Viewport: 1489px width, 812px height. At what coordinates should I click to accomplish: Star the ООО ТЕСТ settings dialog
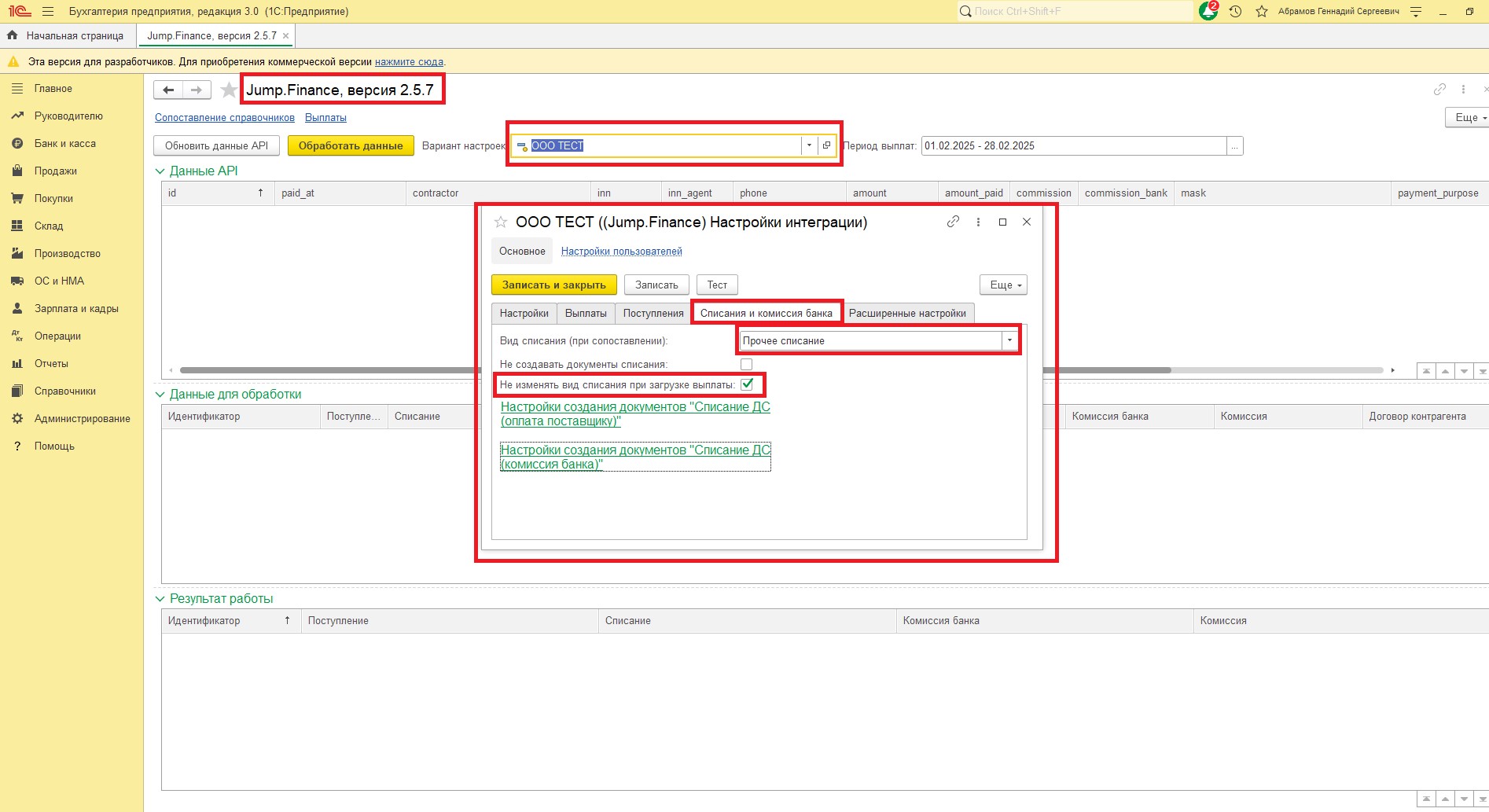[x=501, y=222]
